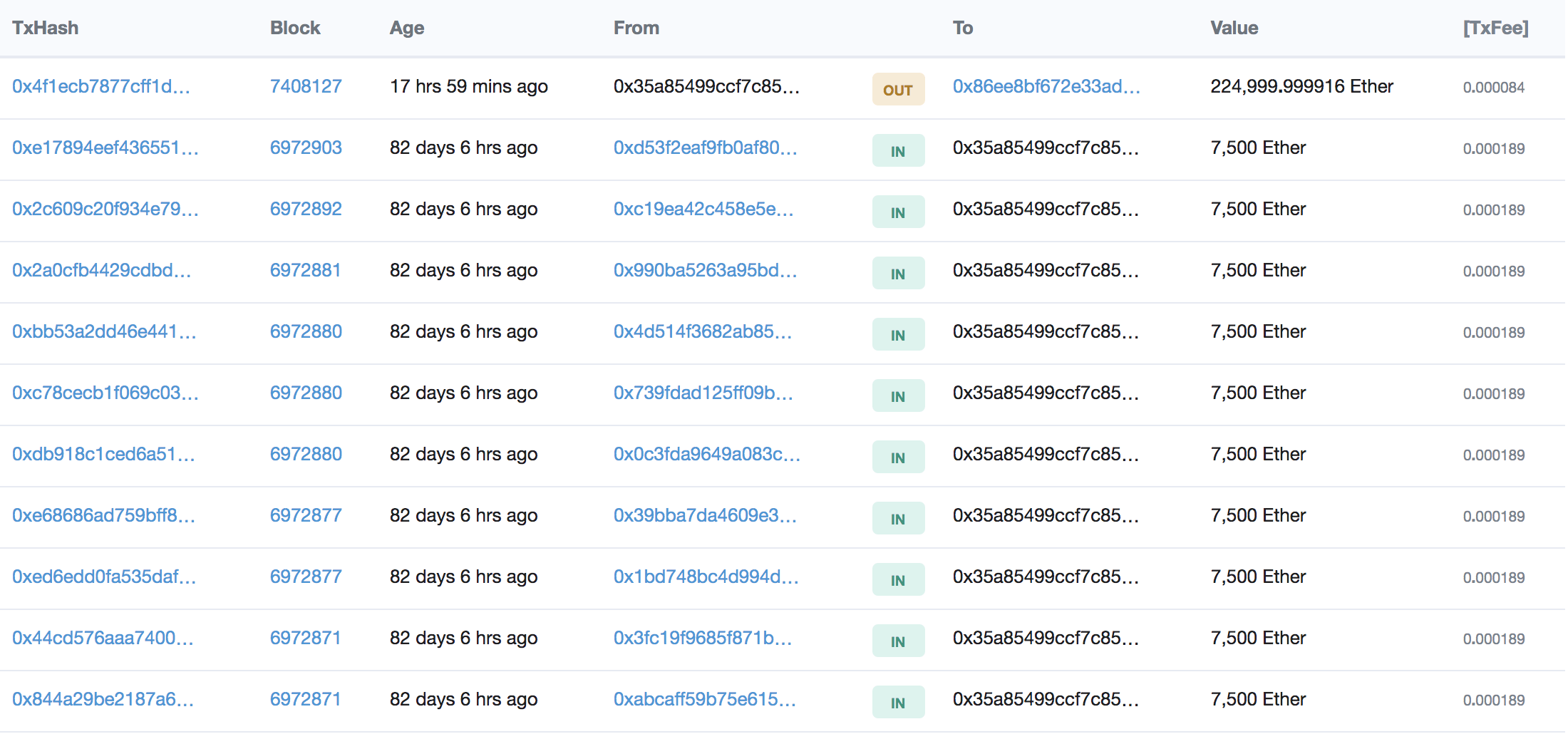Select To address in block 6972903 row
The width and height of the screenshot is (1568, 734).
(1046, 148)
